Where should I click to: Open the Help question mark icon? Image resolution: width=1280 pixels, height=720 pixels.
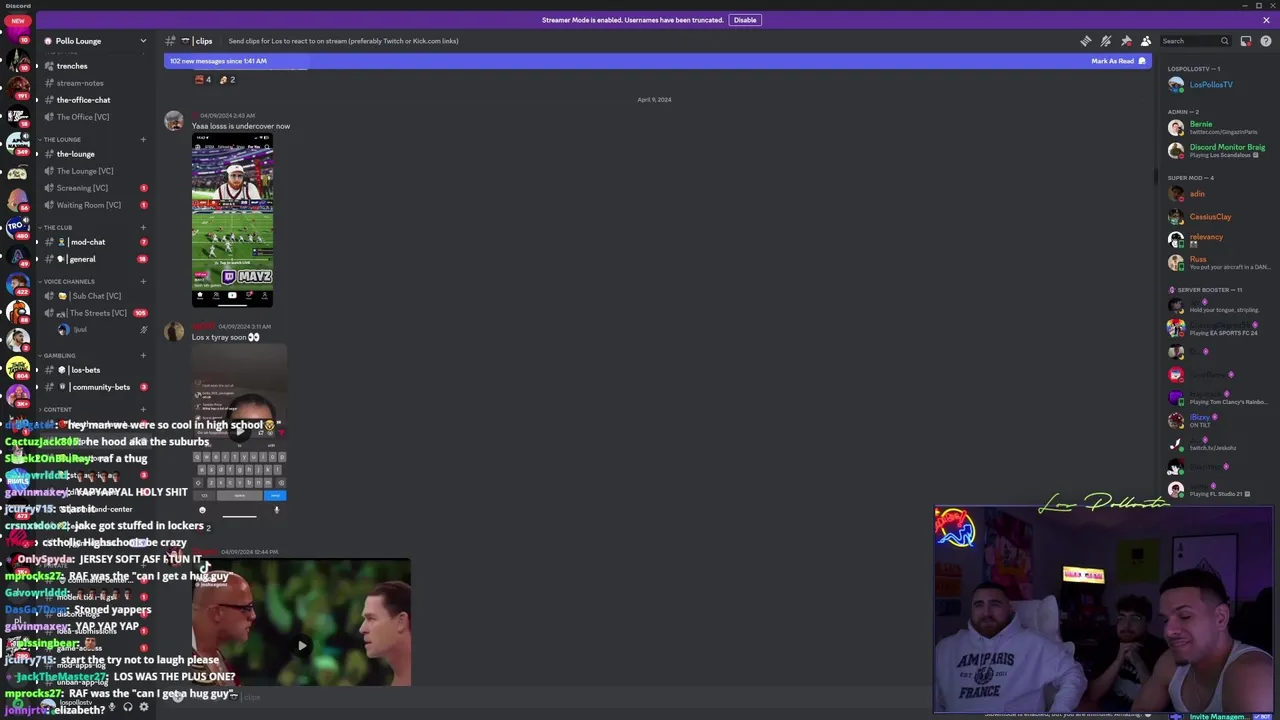click(1266, 41)
